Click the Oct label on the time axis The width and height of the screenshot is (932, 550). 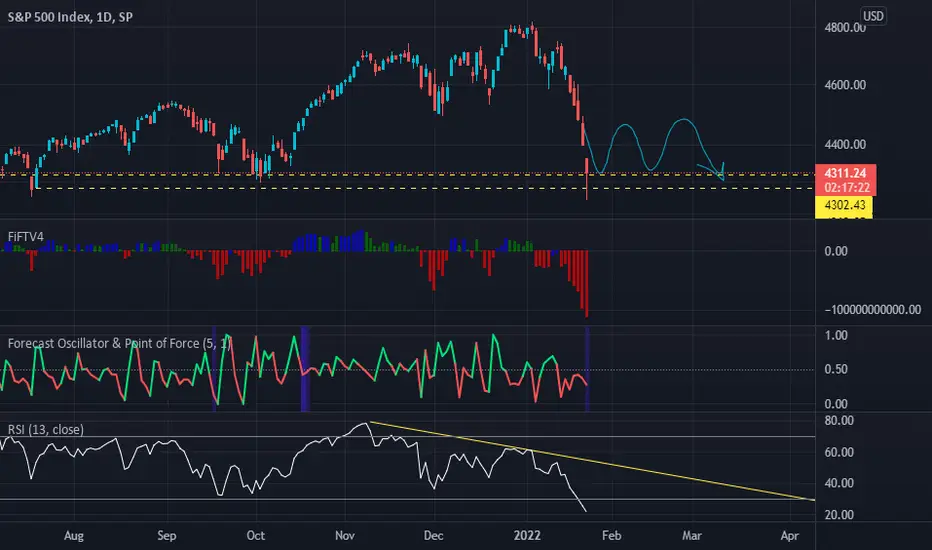[256, 536]
